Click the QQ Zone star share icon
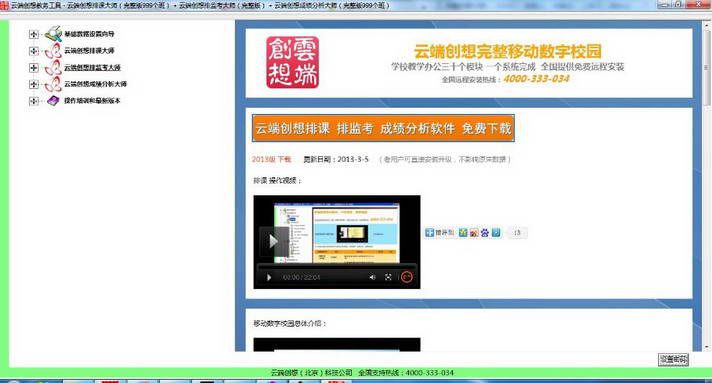Image resolution: width=712 pixels, height=383 pixels. tap(463, 233)
